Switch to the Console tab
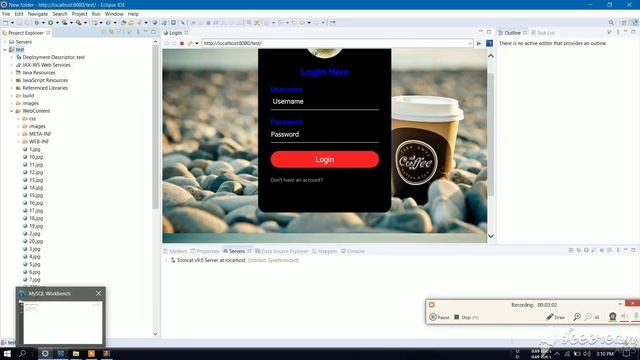 (x=353, y=251)
